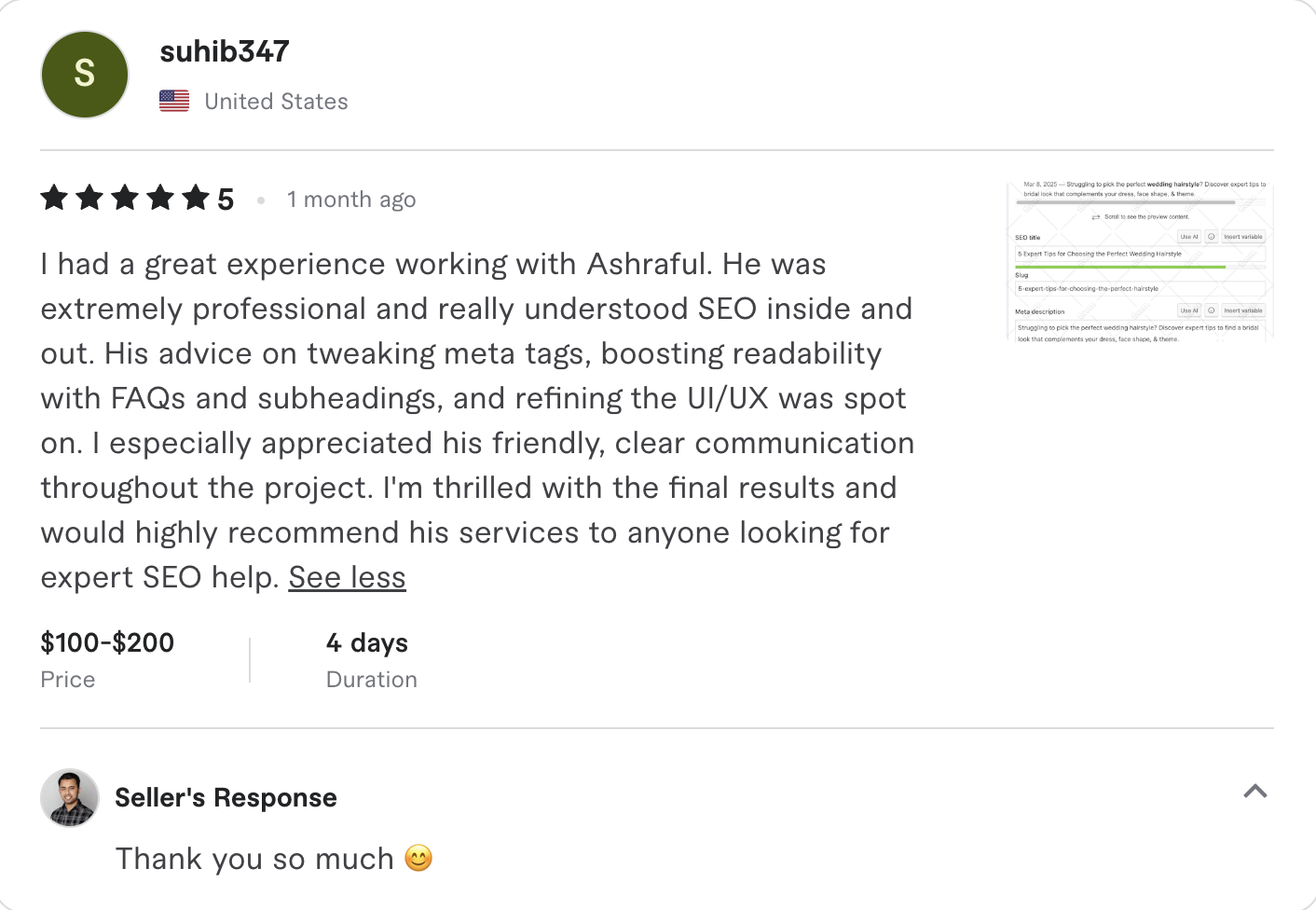The width and height of the screenshot is (1316, 910).
Task: Click the seller's profile photo
Action: click(69, 797)
